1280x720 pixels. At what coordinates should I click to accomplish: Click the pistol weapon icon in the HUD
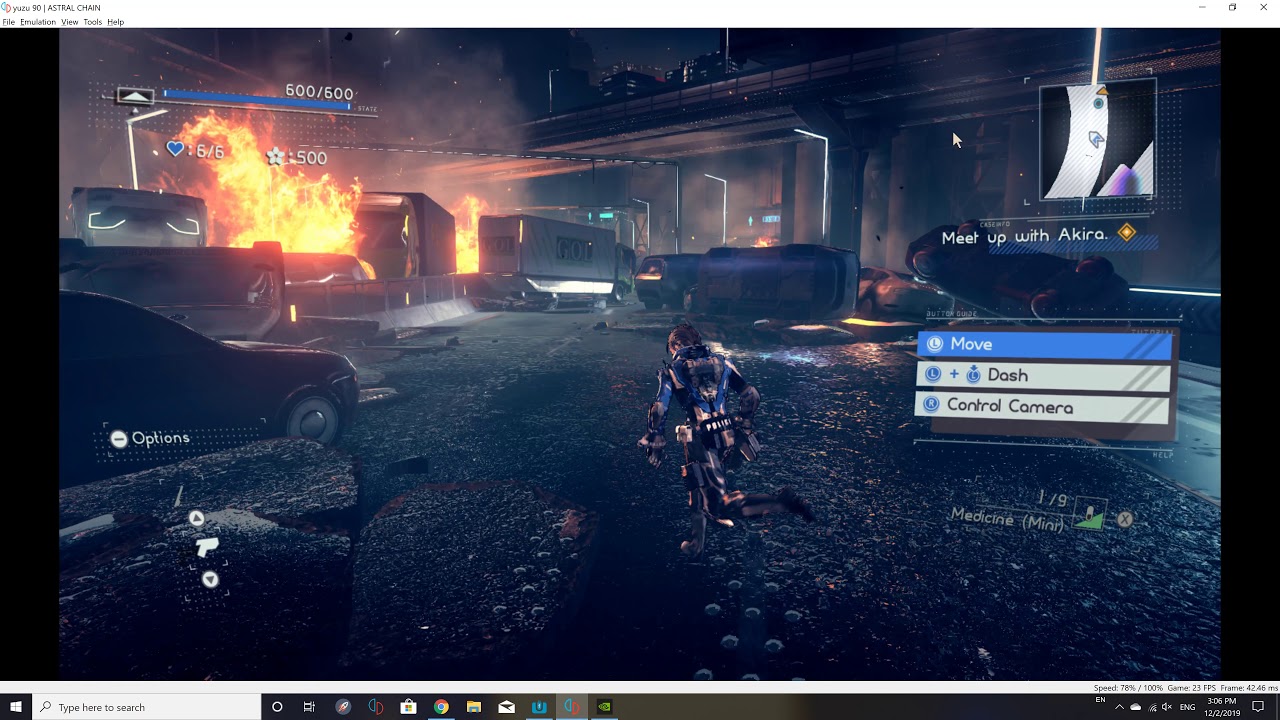[x=206, y=548]
